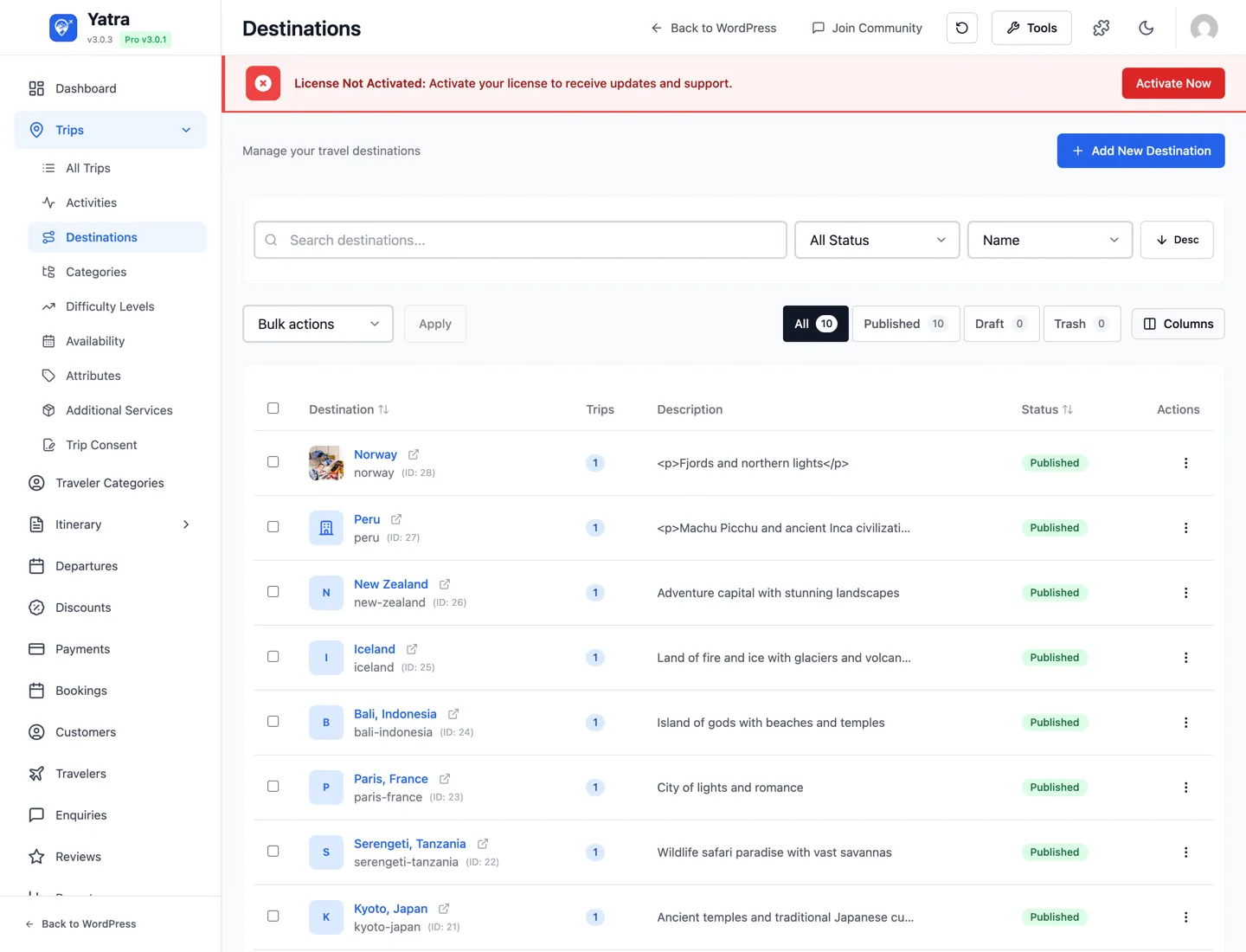Open New Zealand's external link icon

point(445,584)
